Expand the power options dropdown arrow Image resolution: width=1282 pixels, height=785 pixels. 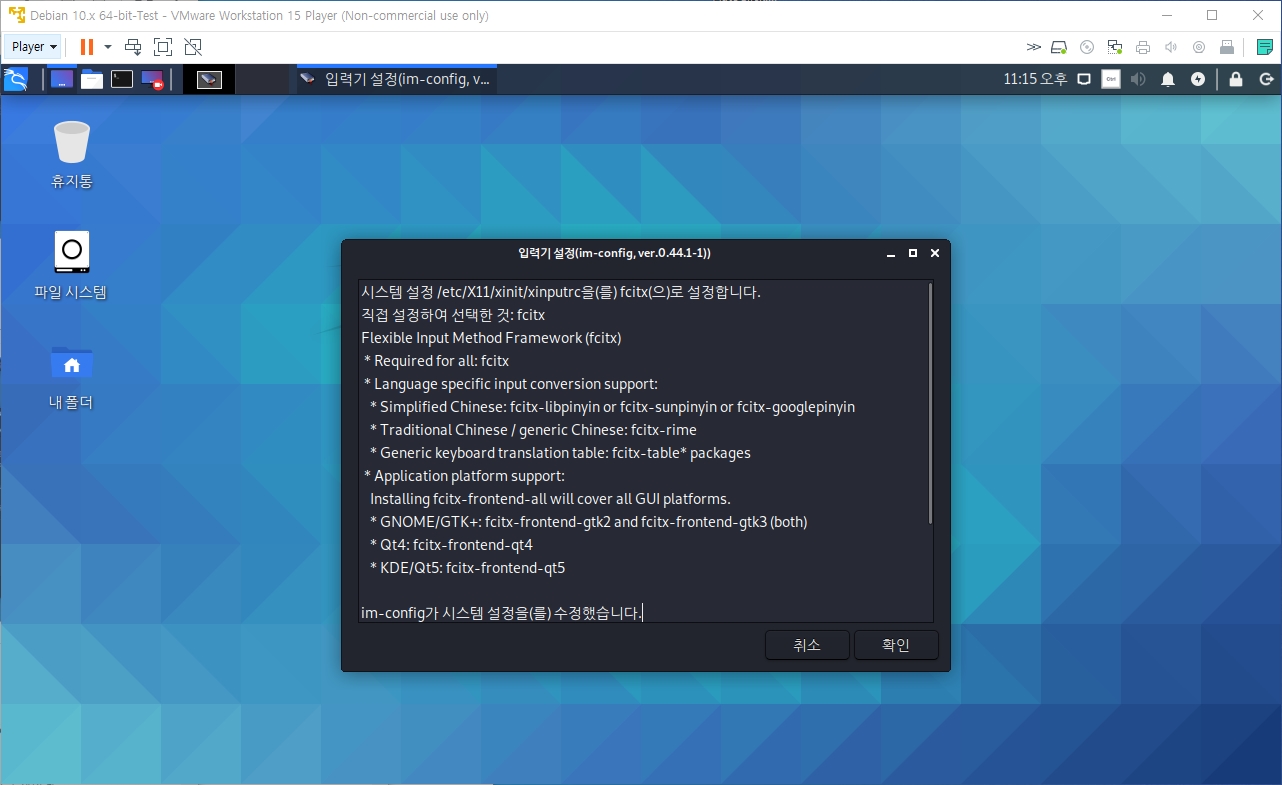(x=108, y=46)
